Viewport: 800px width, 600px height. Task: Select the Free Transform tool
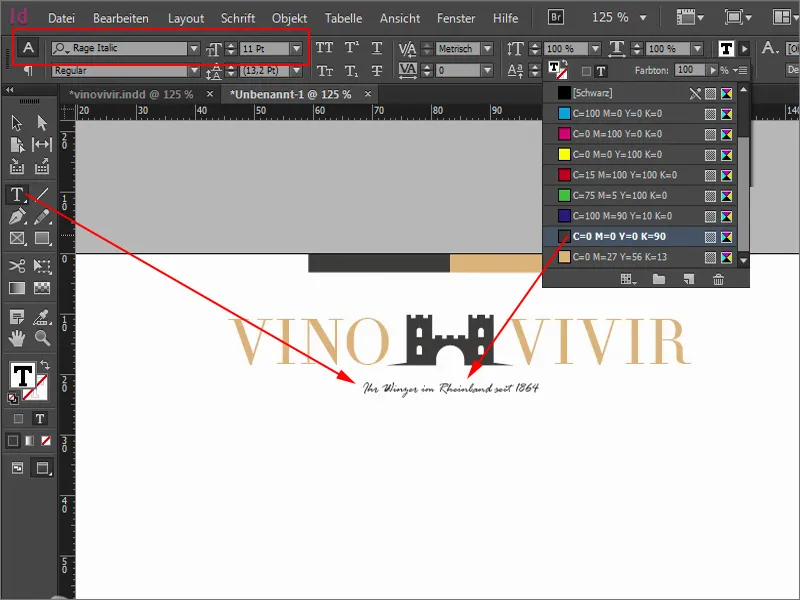(42, 266)
